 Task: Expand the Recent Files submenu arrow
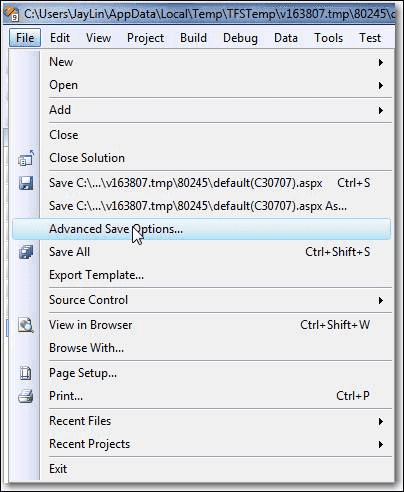pos(381,421)
